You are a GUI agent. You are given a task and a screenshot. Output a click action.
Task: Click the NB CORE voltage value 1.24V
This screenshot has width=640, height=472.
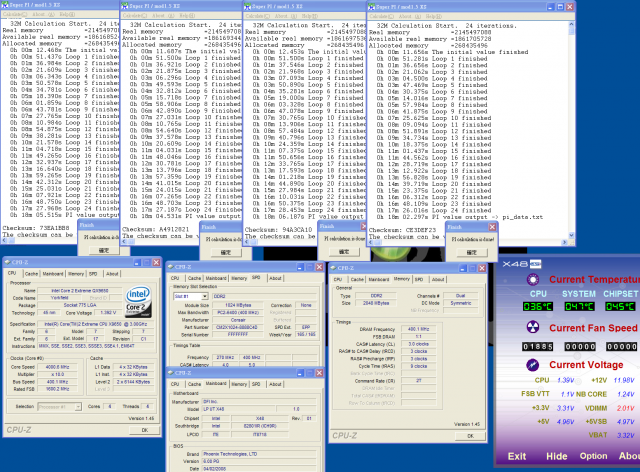point(625,394)
